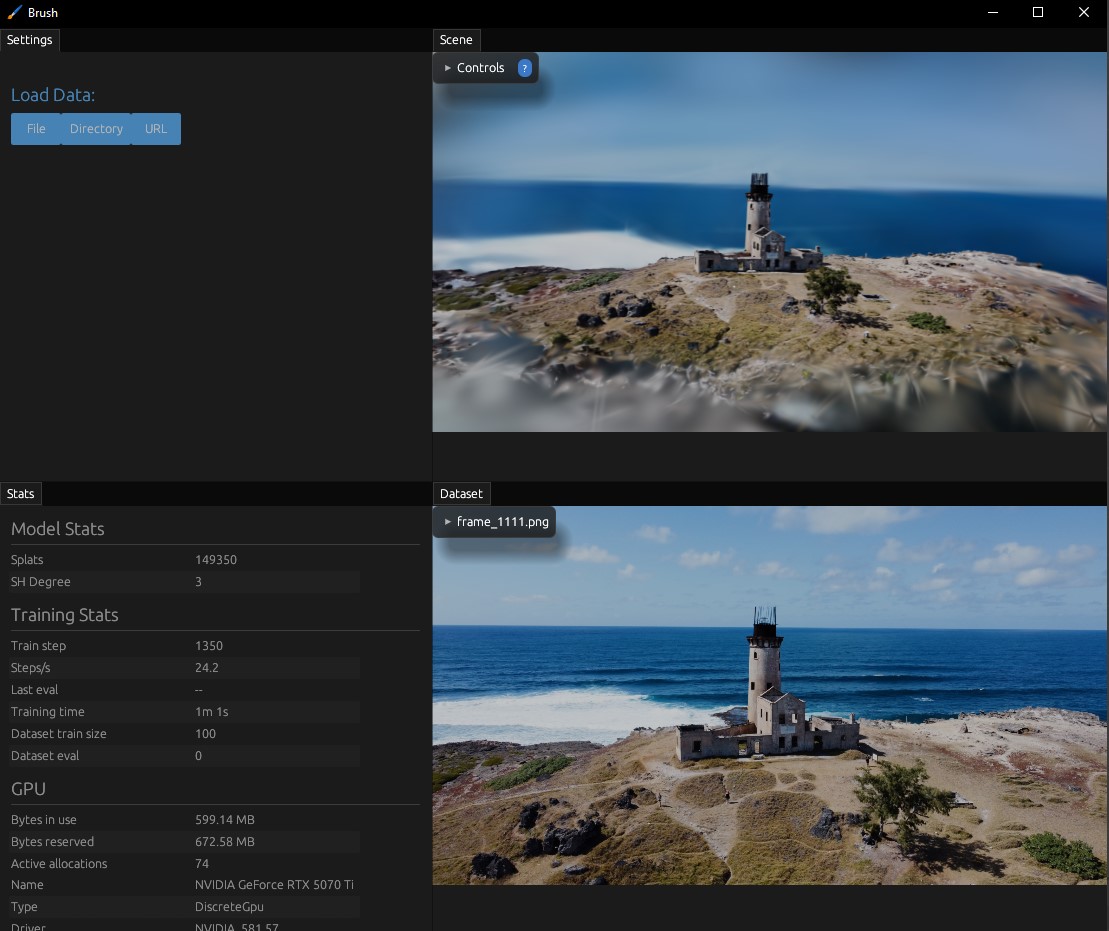Click the GPU section heading
Screen dimensions: 1109x931
[x=28, y=790]
